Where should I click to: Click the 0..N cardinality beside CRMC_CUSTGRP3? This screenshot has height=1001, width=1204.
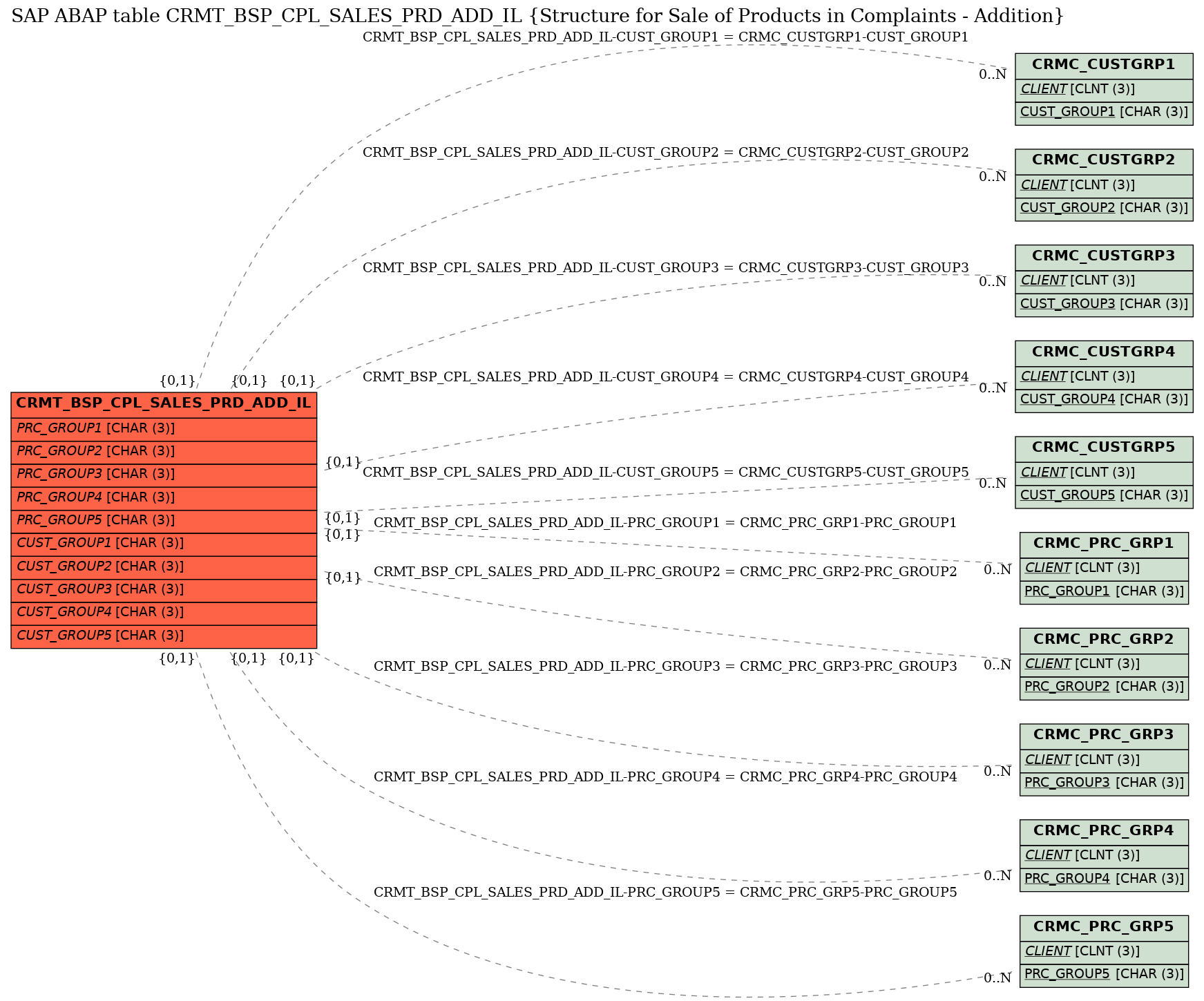coord(993,282)
